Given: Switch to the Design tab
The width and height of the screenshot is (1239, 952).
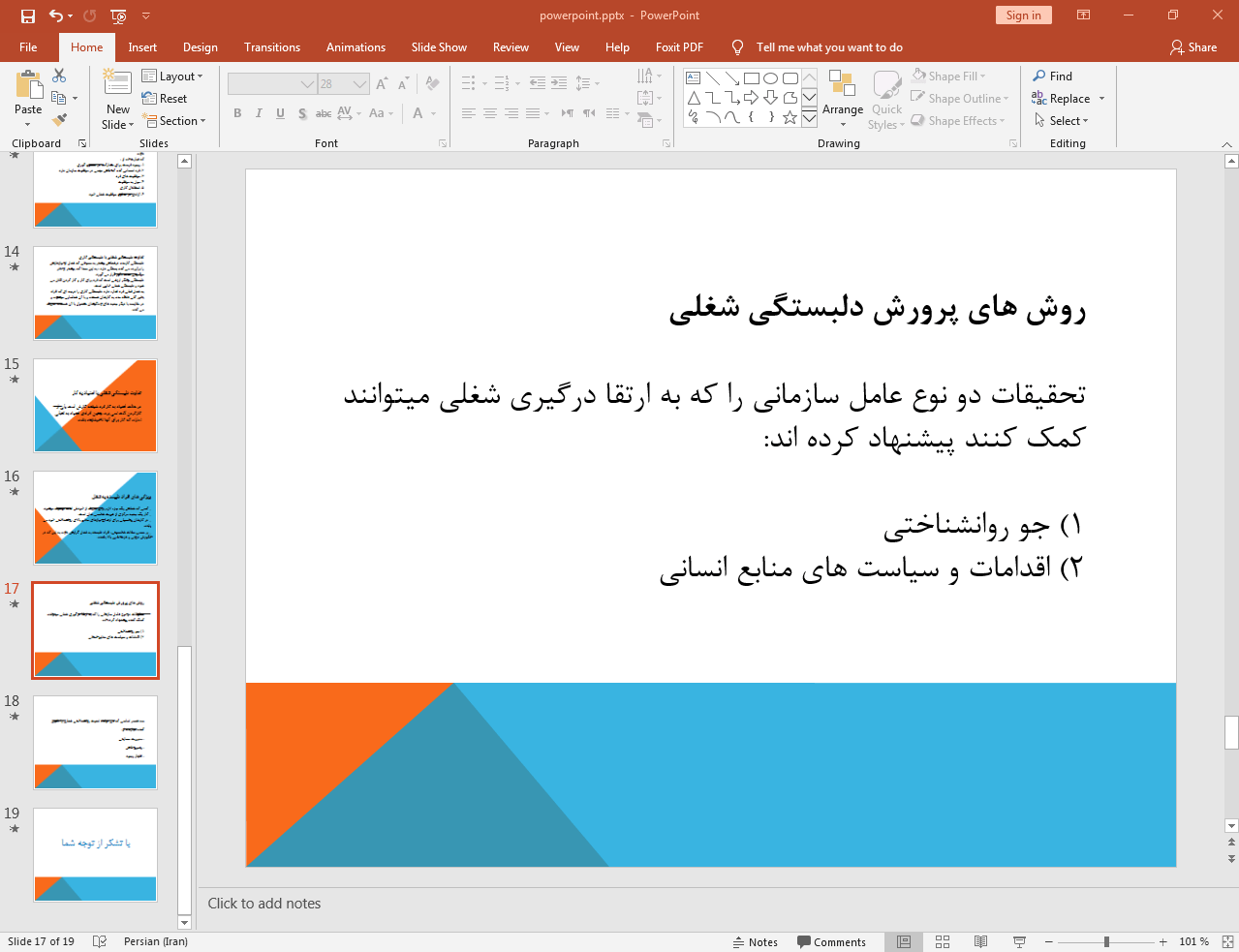Looking at the screenshot, I should 201,47.
